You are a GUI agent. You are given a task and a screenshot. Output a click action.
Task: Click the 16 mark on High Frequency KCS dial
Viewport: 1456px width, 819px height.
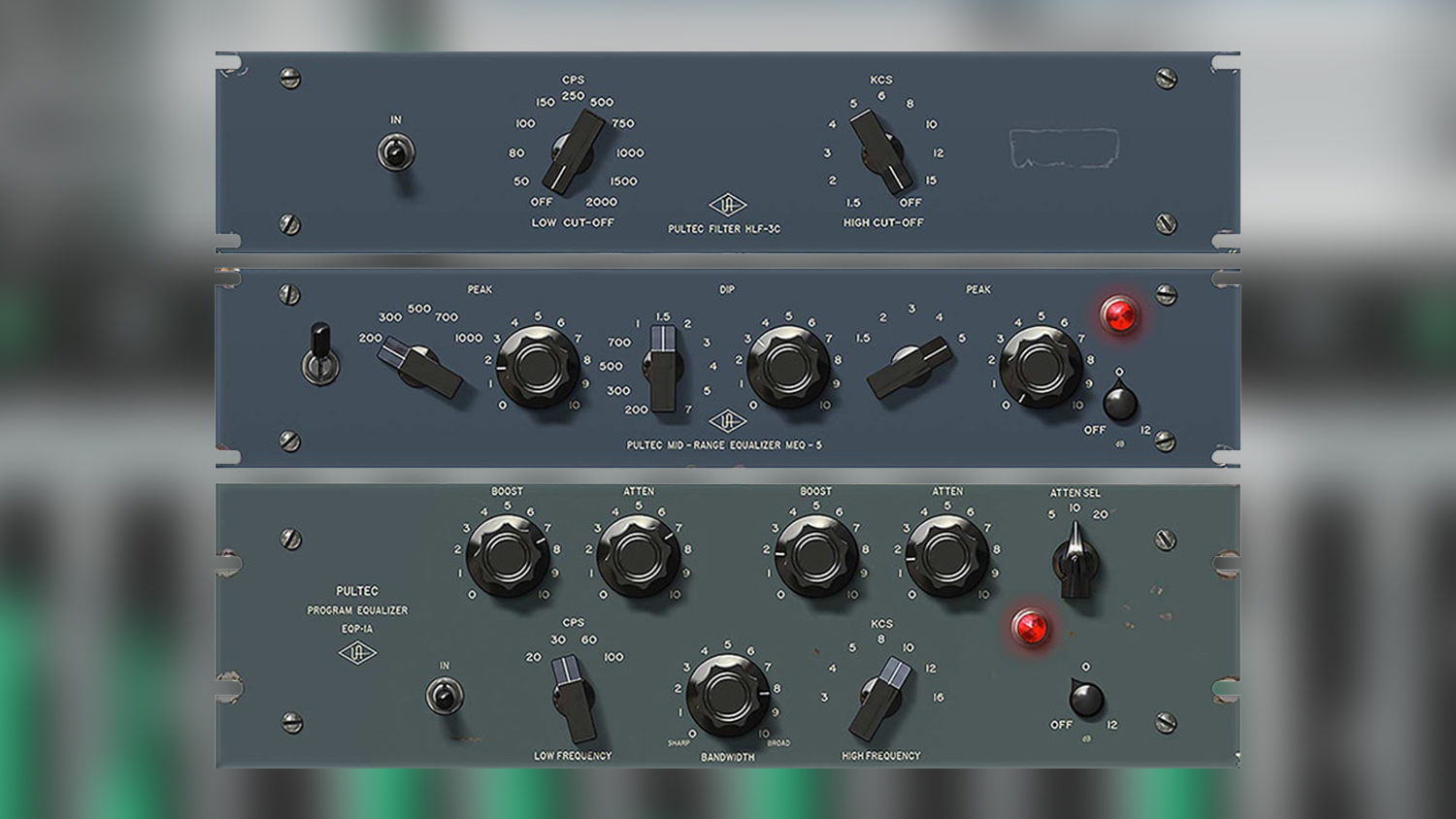(939, 697)
